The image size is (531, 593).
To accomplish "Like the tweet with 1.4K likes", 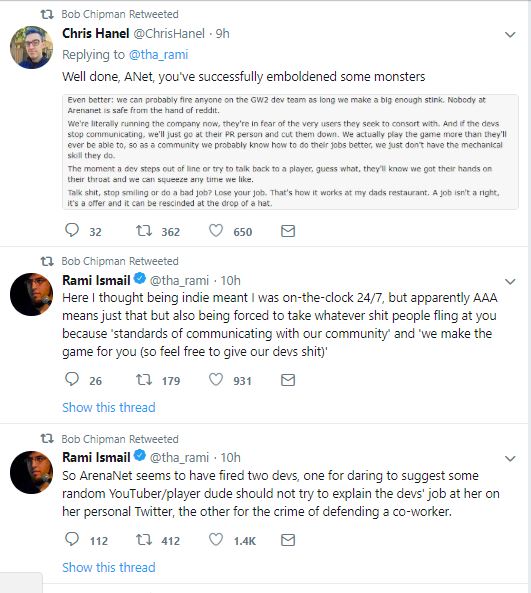I will coord(216,540).
